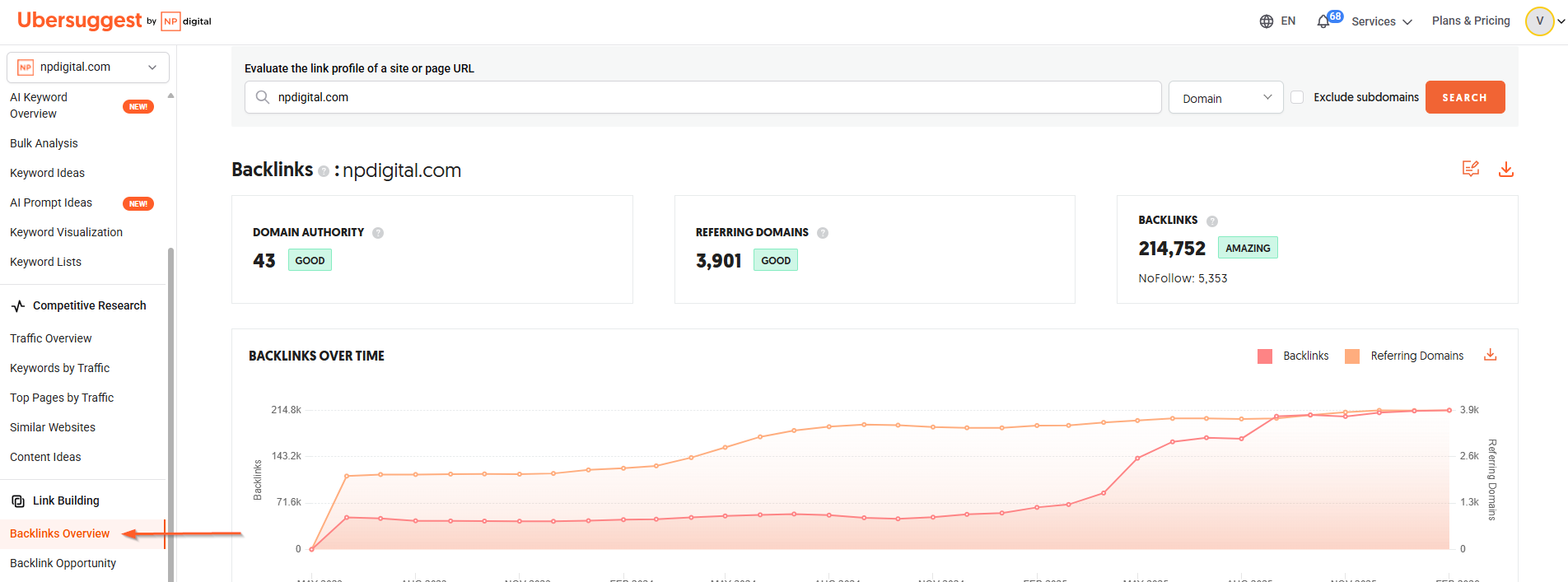Open Content Ideas
The height and width of the screenshot is (582, 1568).
point(45,457)
